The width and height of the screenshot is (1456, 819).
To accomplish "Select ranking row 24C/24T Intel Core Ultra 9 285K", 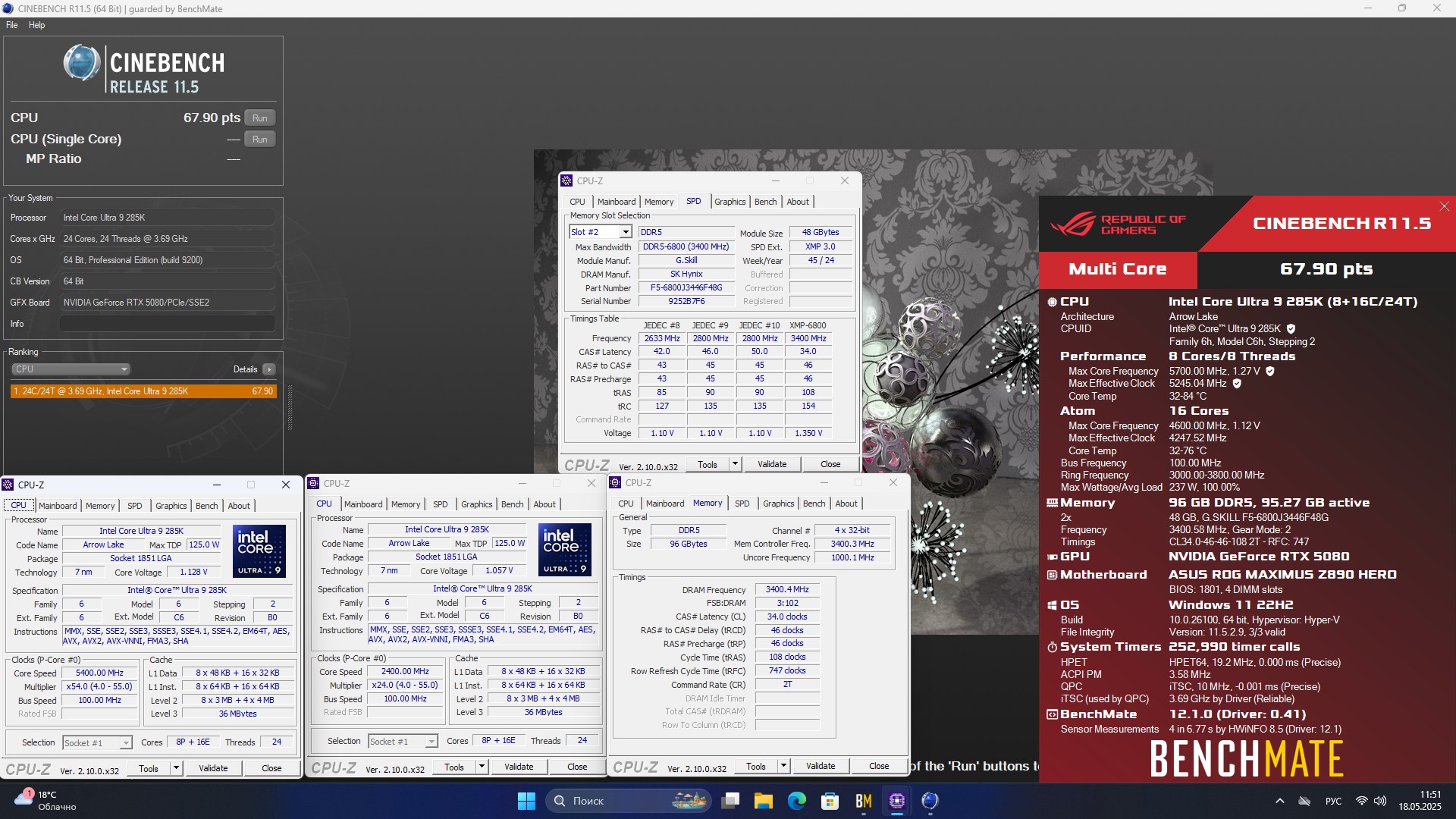I will click(x=143, y=391).
